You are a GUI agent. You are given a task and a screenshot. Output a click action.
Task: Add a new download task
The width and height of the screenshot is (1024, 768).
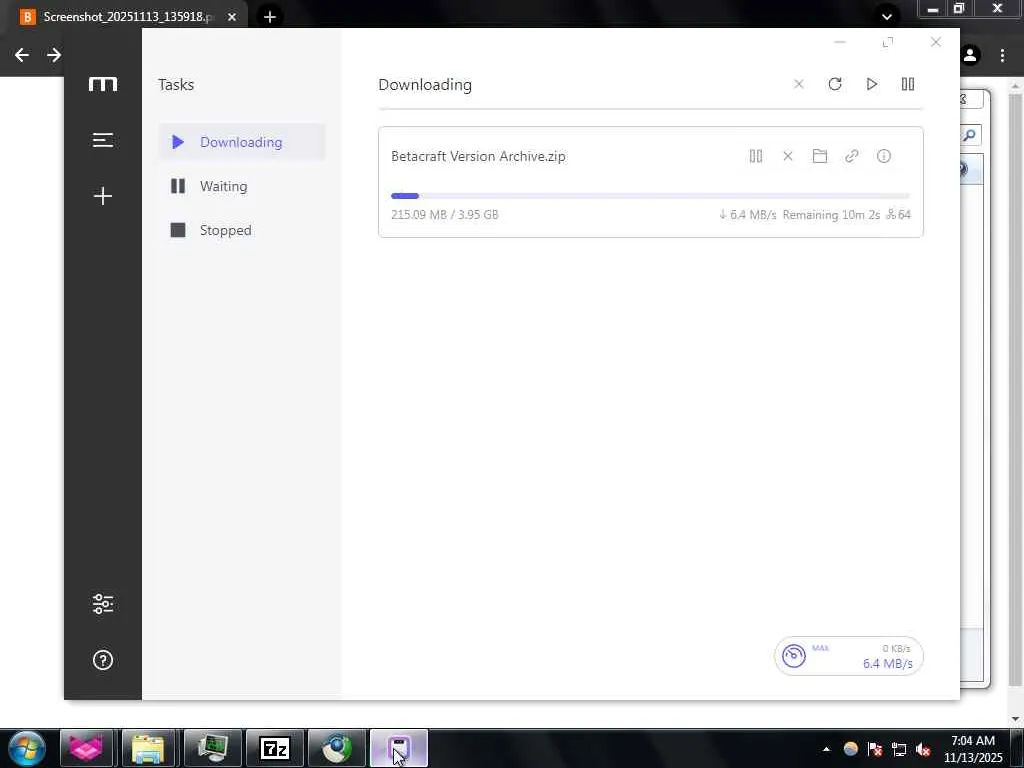pyautogui.click(x=103, y=196)
